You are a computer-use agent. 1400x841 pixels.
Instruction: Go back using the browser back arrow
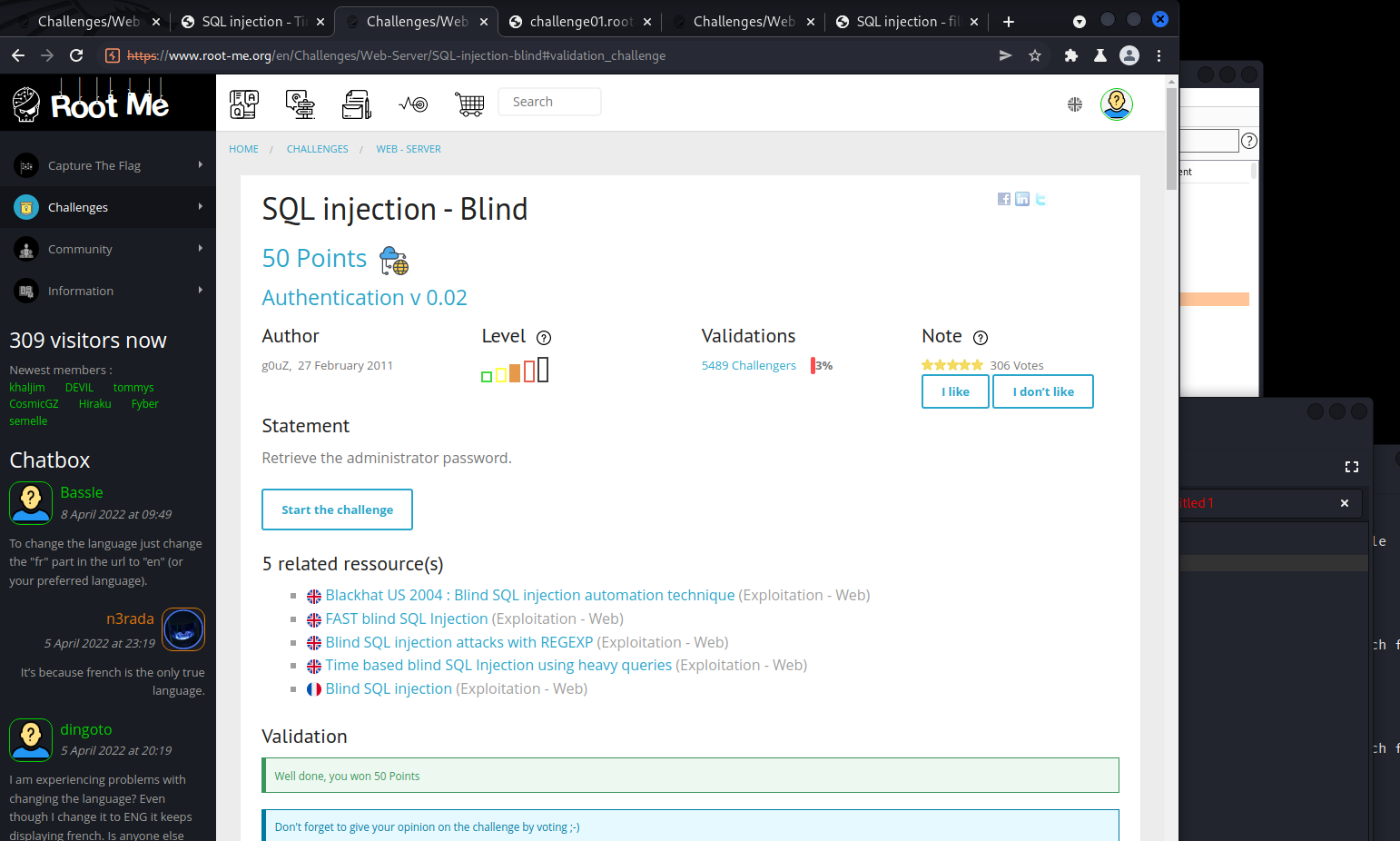point(18,55)
